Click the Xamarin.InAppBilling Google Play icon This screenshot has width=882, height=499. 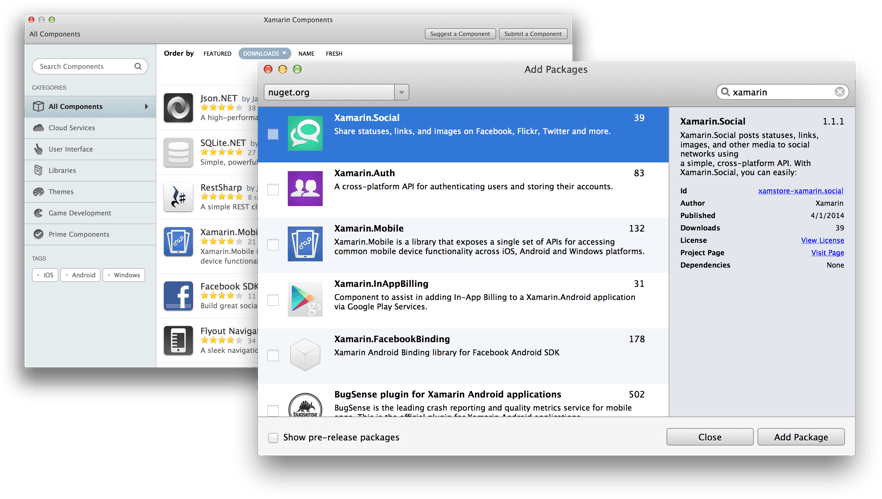(305, 299)
